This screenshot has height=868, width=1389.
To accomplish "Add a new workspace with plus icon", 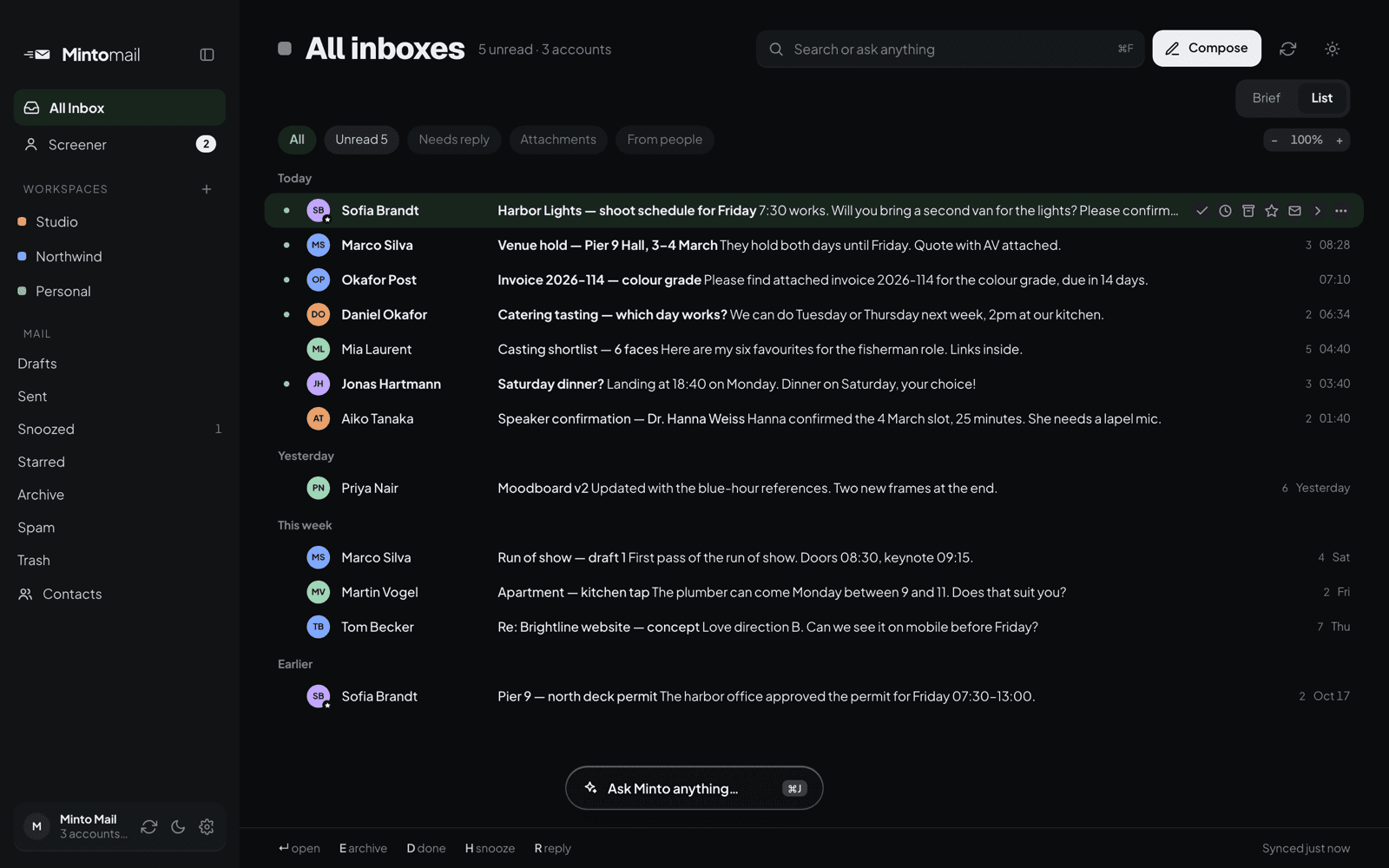I will pyautogui.click(x=207, y=189).
